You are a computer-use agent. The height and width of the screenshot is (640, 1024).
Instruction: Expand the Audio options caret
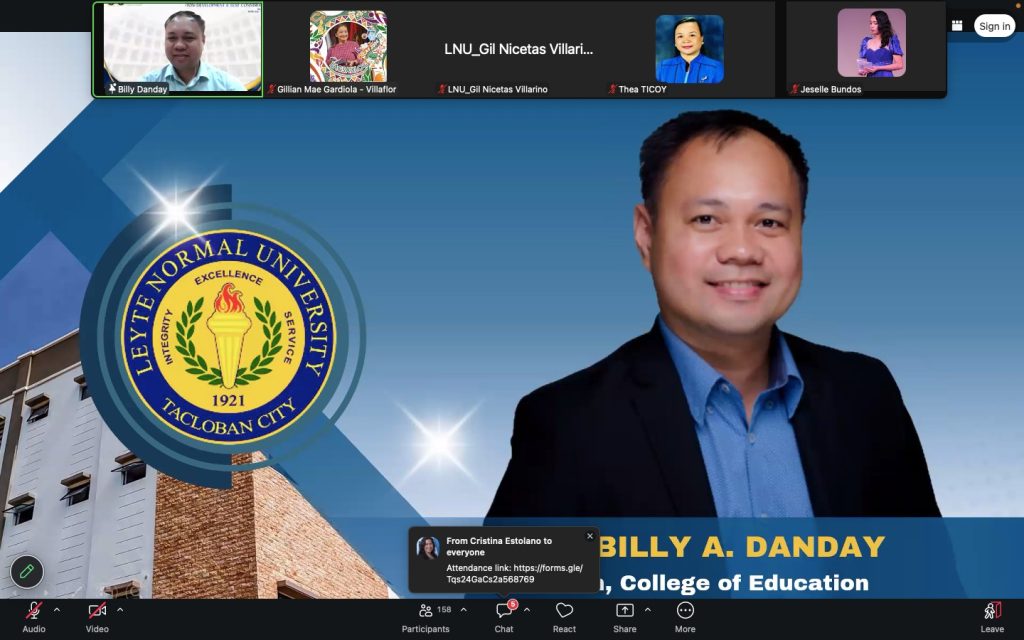[x=57, y=610]
